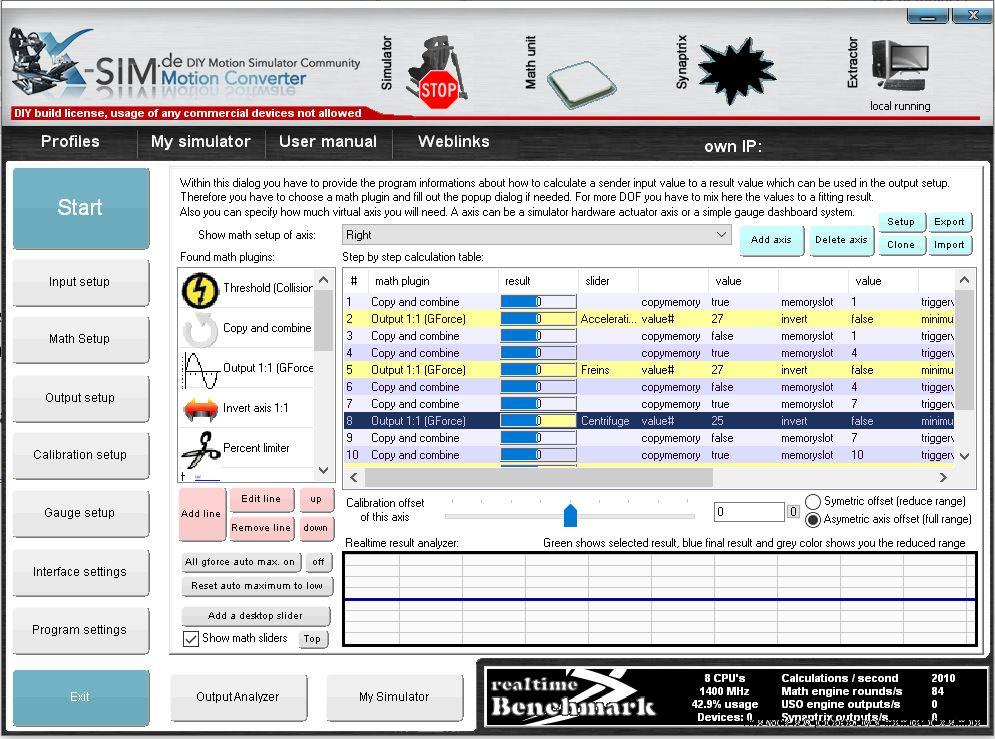995x739 pixels.
Task: Click result slider bar in row 8
Action: pyautogui.click(x=538, y=421)
